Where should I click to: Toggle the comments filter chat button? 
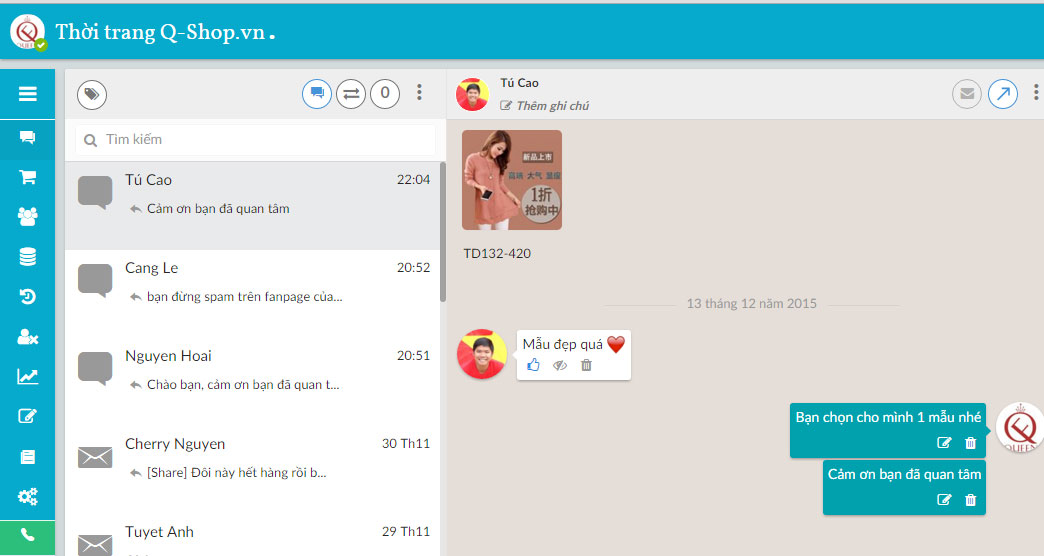point(317,93)
